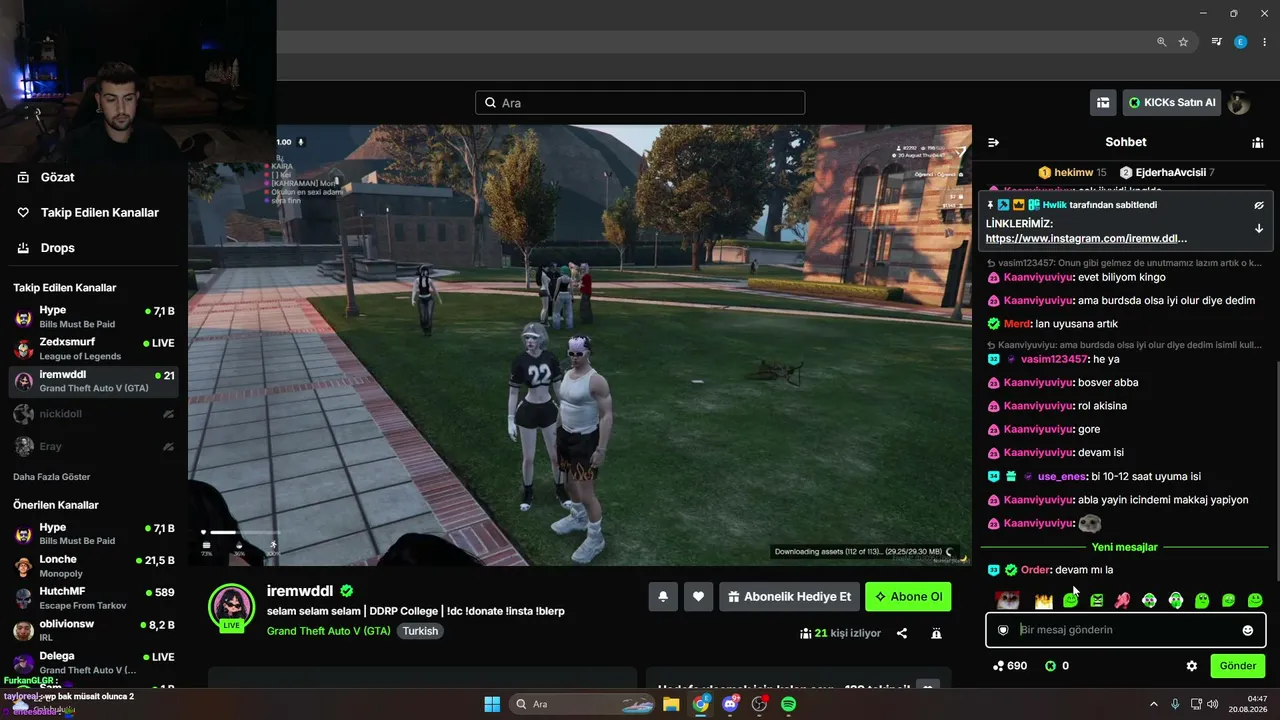
Task: Open the recommended HutchMF channel
Action: [94, 598]
